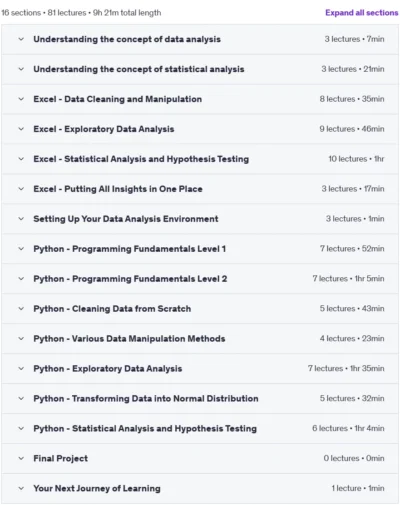Click chevron for Excel - Putting All Insights in One Place

pos(21,189)
